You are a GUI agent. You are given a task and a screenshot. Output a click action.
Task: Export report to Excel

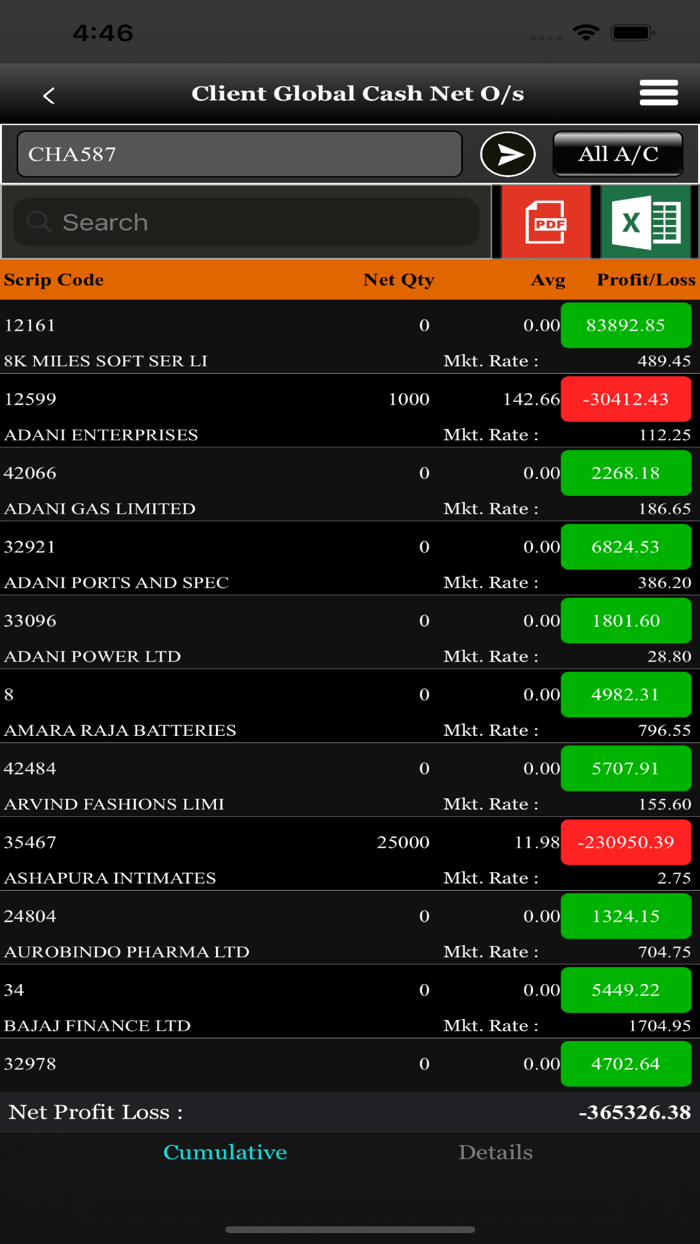click(646, 222)
